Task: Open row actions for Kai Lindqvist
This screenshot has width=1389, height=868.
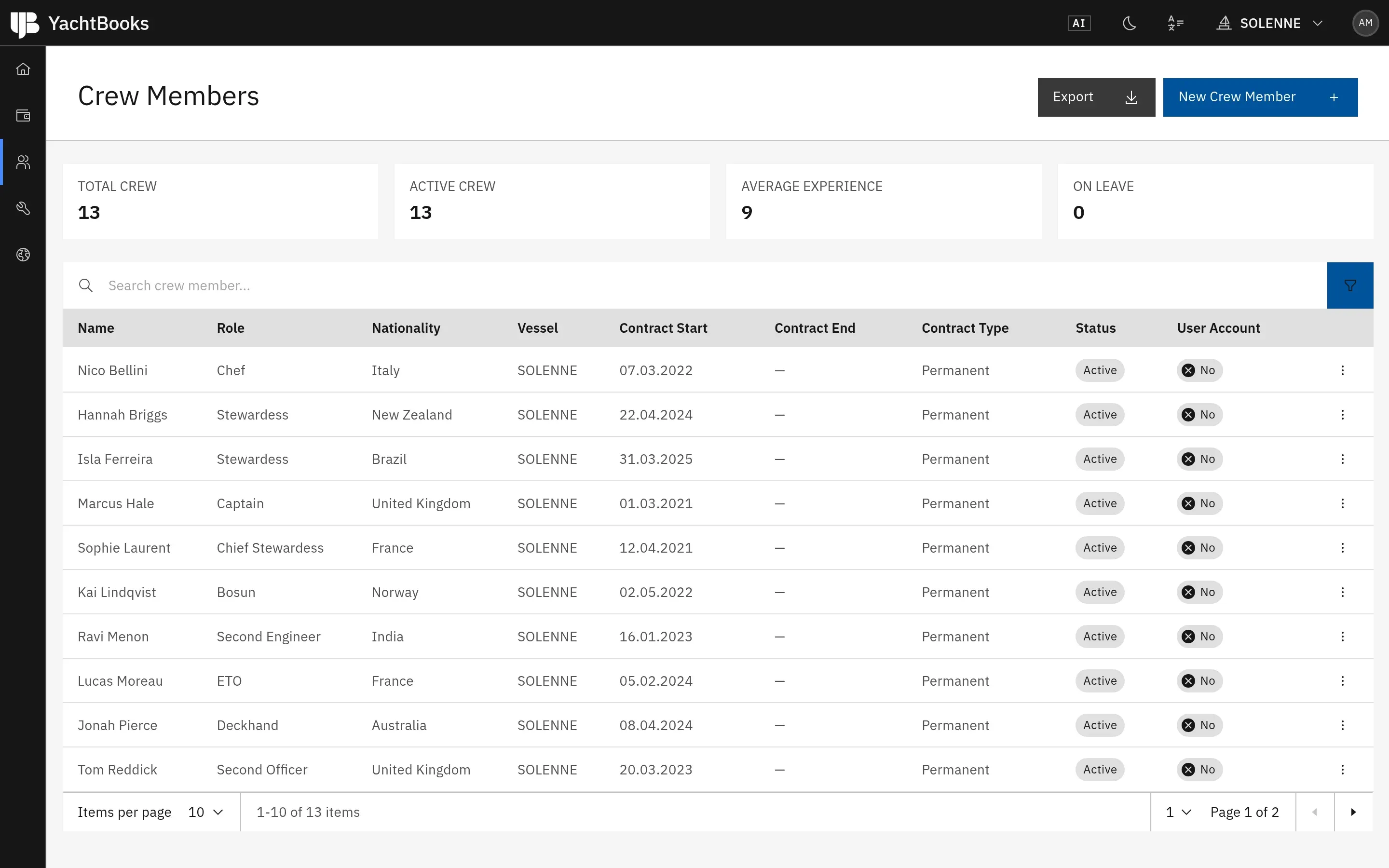Action: click(x=1343, y=592)
